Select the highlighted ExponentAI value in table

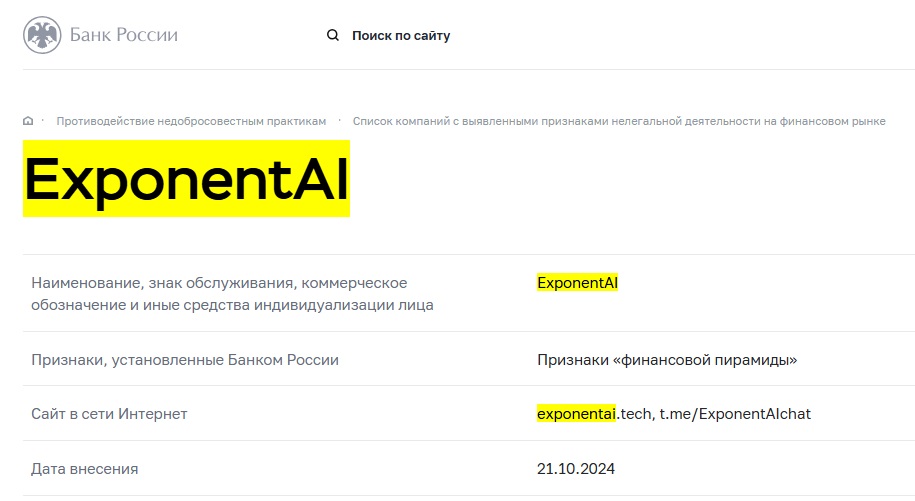tap(577, 283)
